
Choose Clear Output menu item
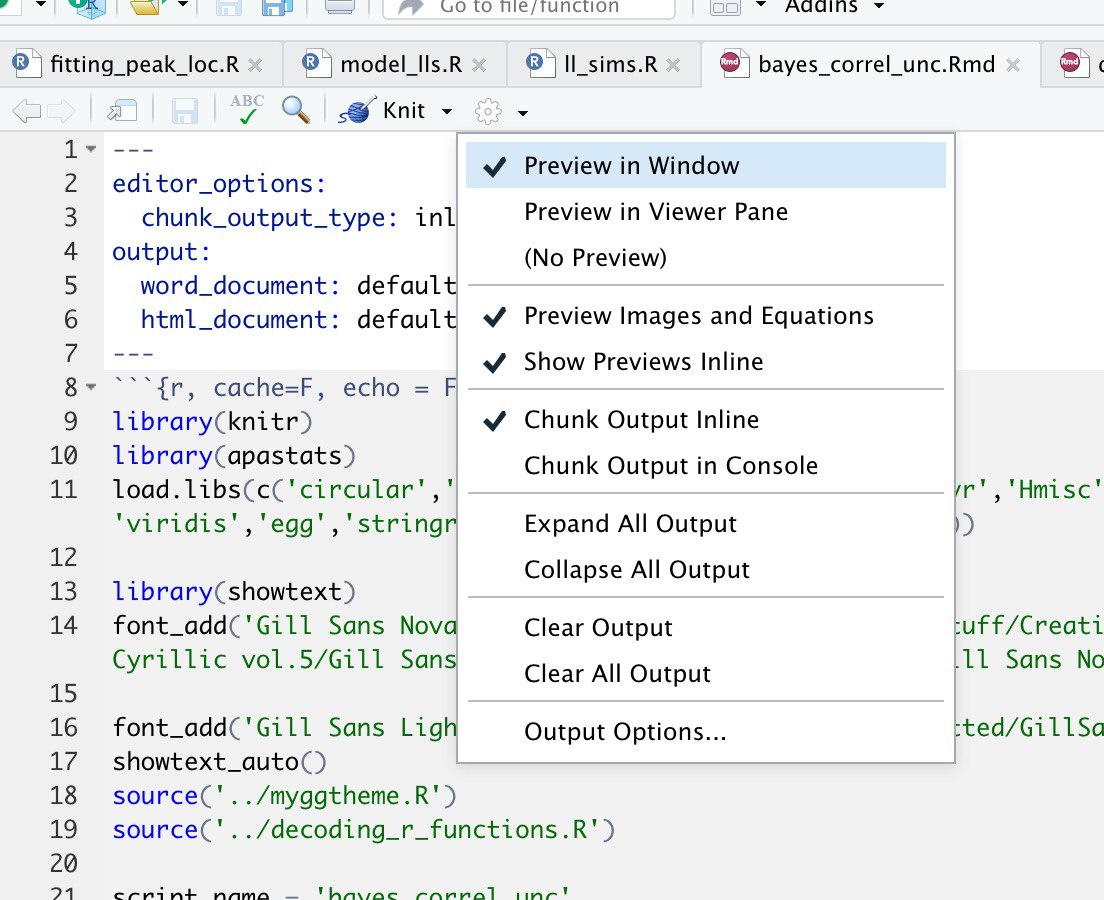coord(705,627)
